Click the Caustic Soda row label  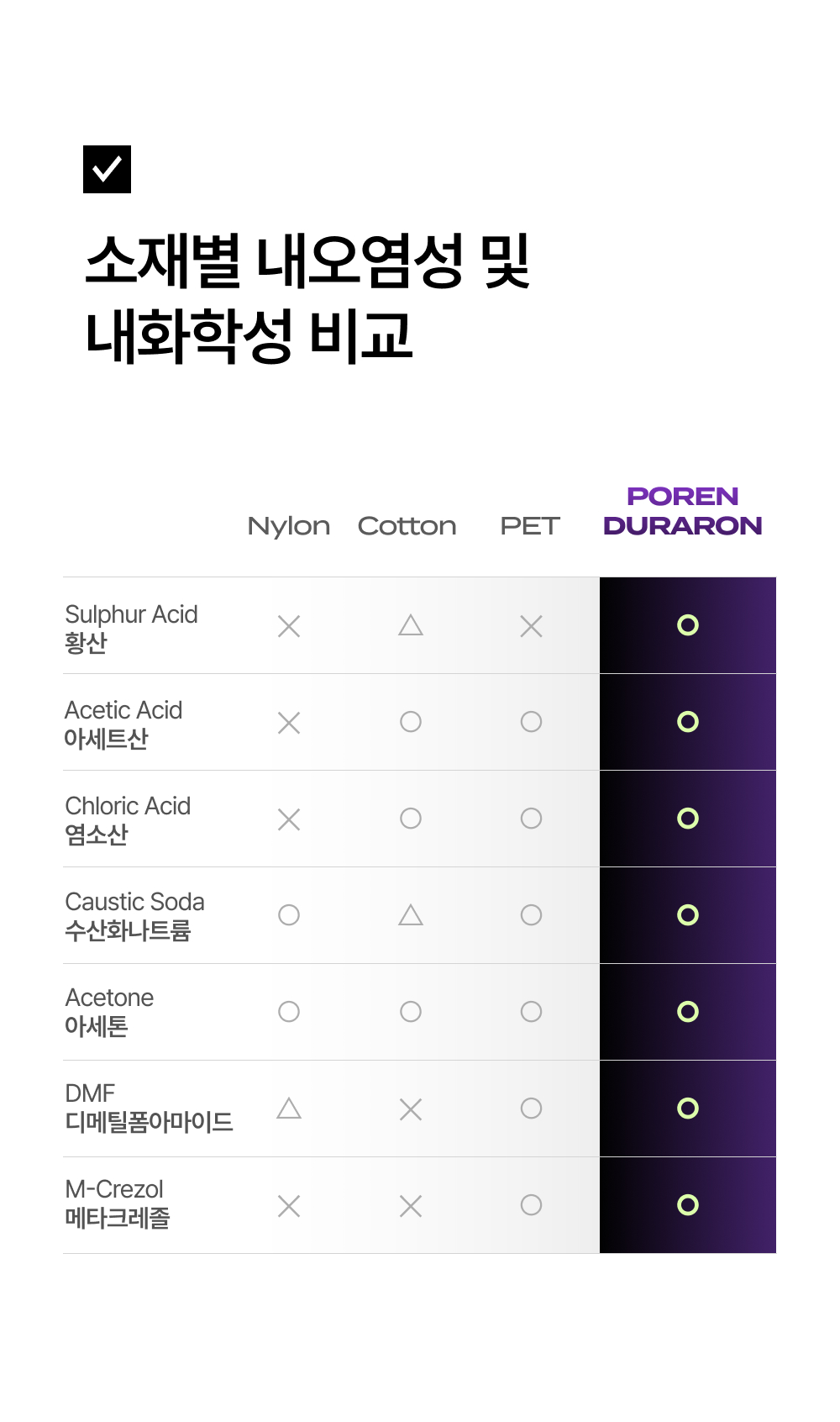tap(134, 915)
